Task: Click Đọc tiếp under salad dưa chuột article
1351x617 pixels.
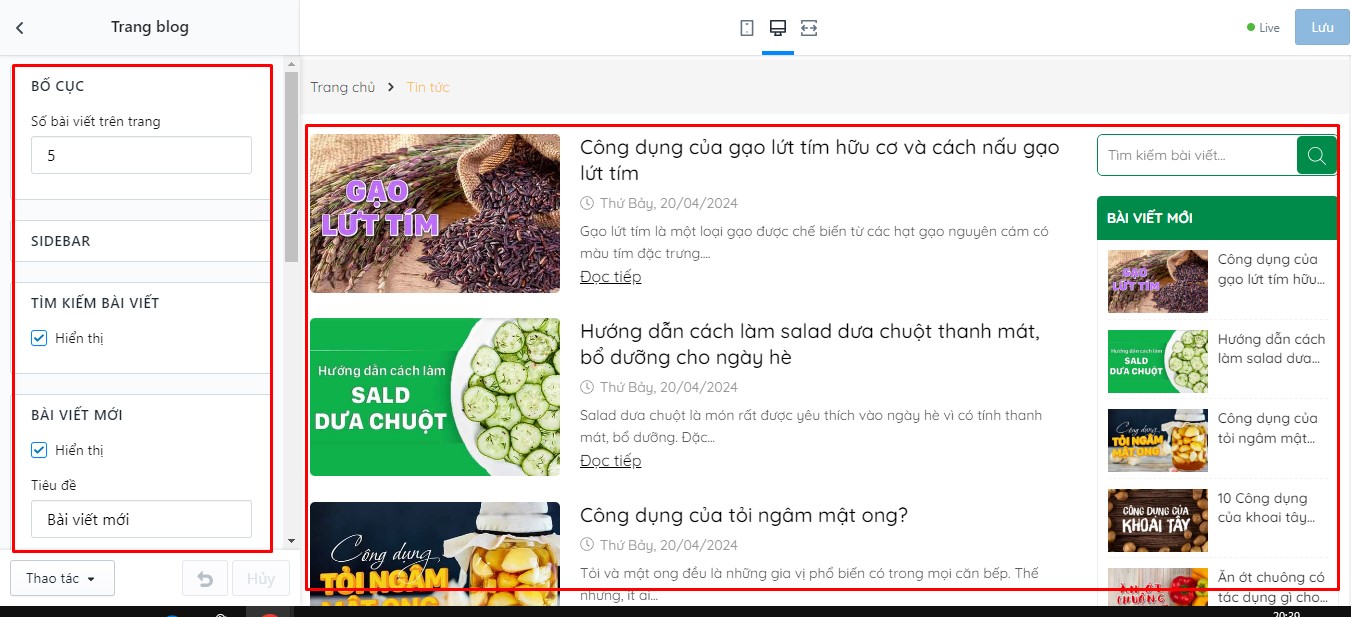Action: (610, 460)
